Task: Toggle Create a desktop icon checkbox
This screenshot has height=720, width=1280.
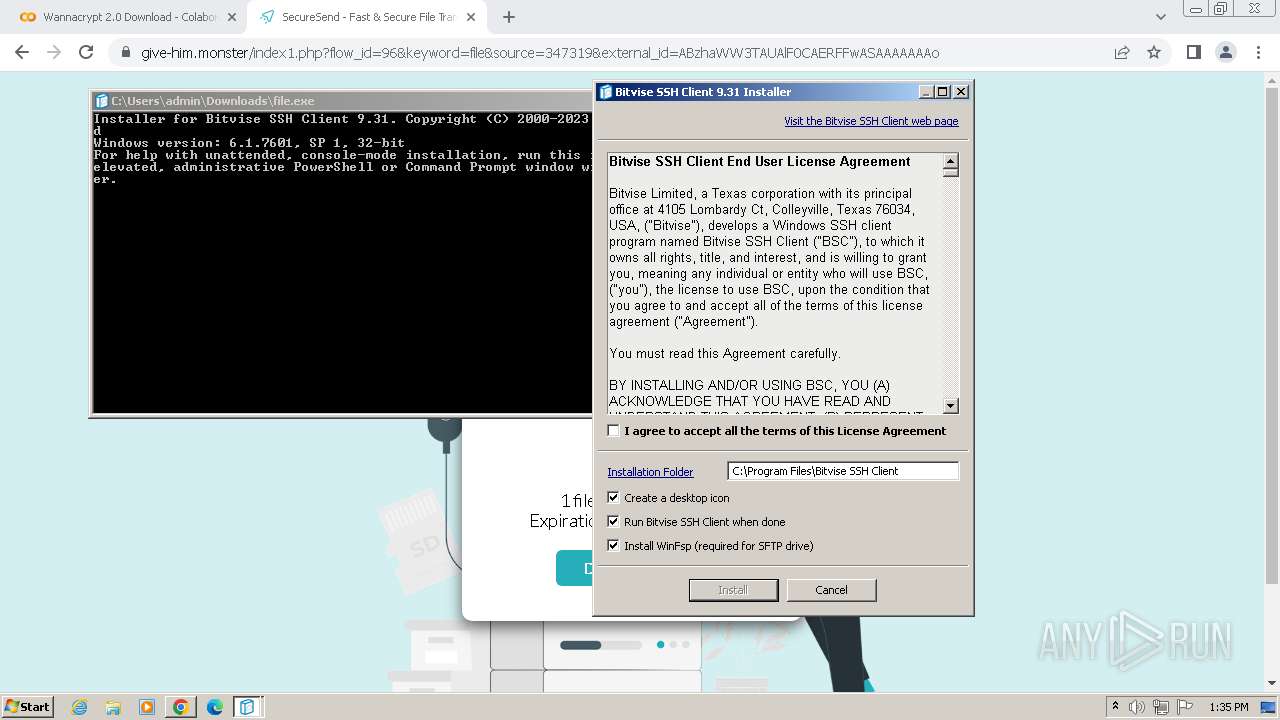Action: [x=614, y=497]
